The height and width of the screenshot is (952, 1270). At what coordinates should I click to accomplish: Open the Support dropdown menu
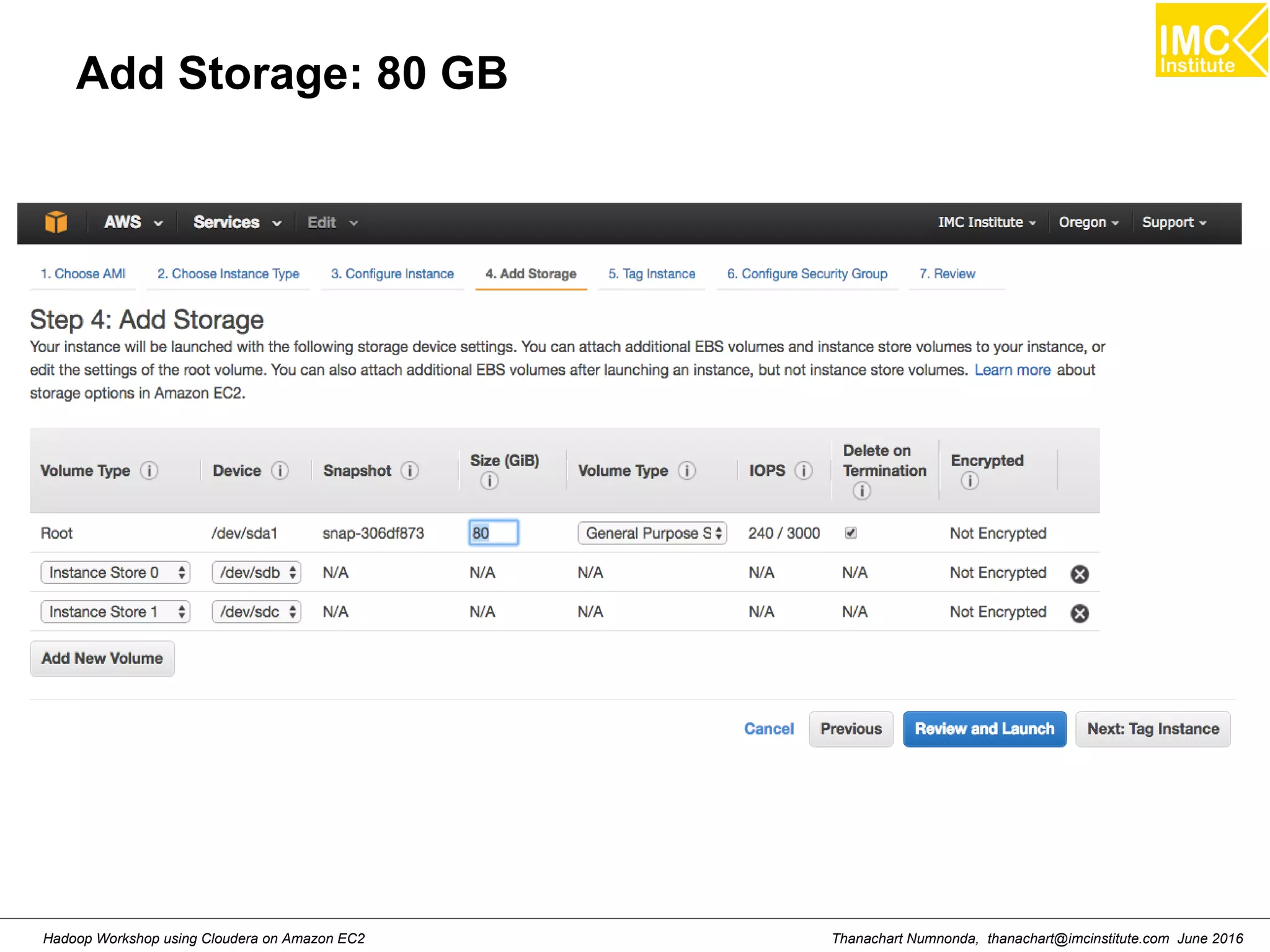[1174, 223]
